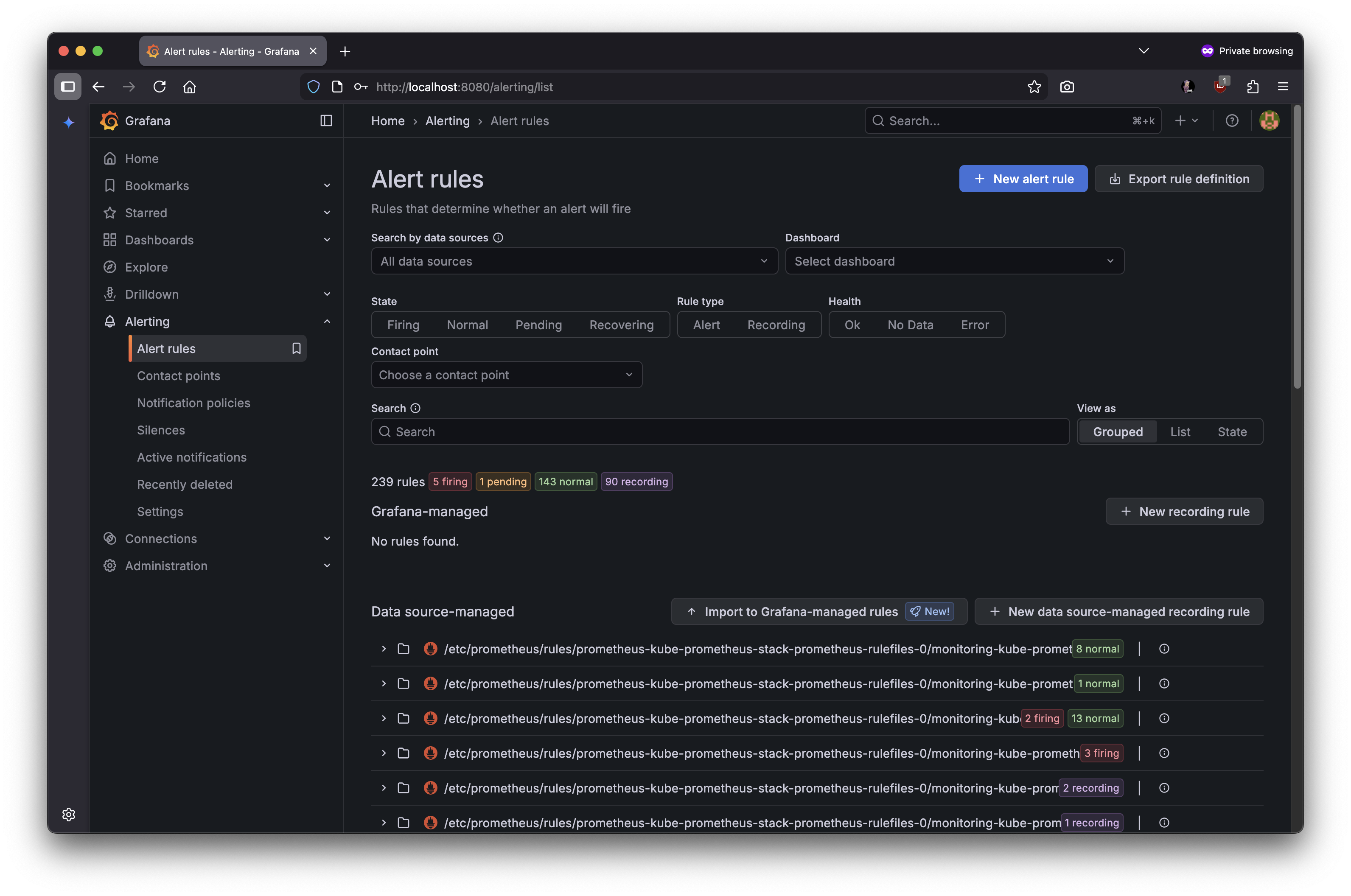Image resolution: width=1351 pixels, height=896 pixels.
Task: Take a screenshot with browser camera icon
Action: [1066, 87]
